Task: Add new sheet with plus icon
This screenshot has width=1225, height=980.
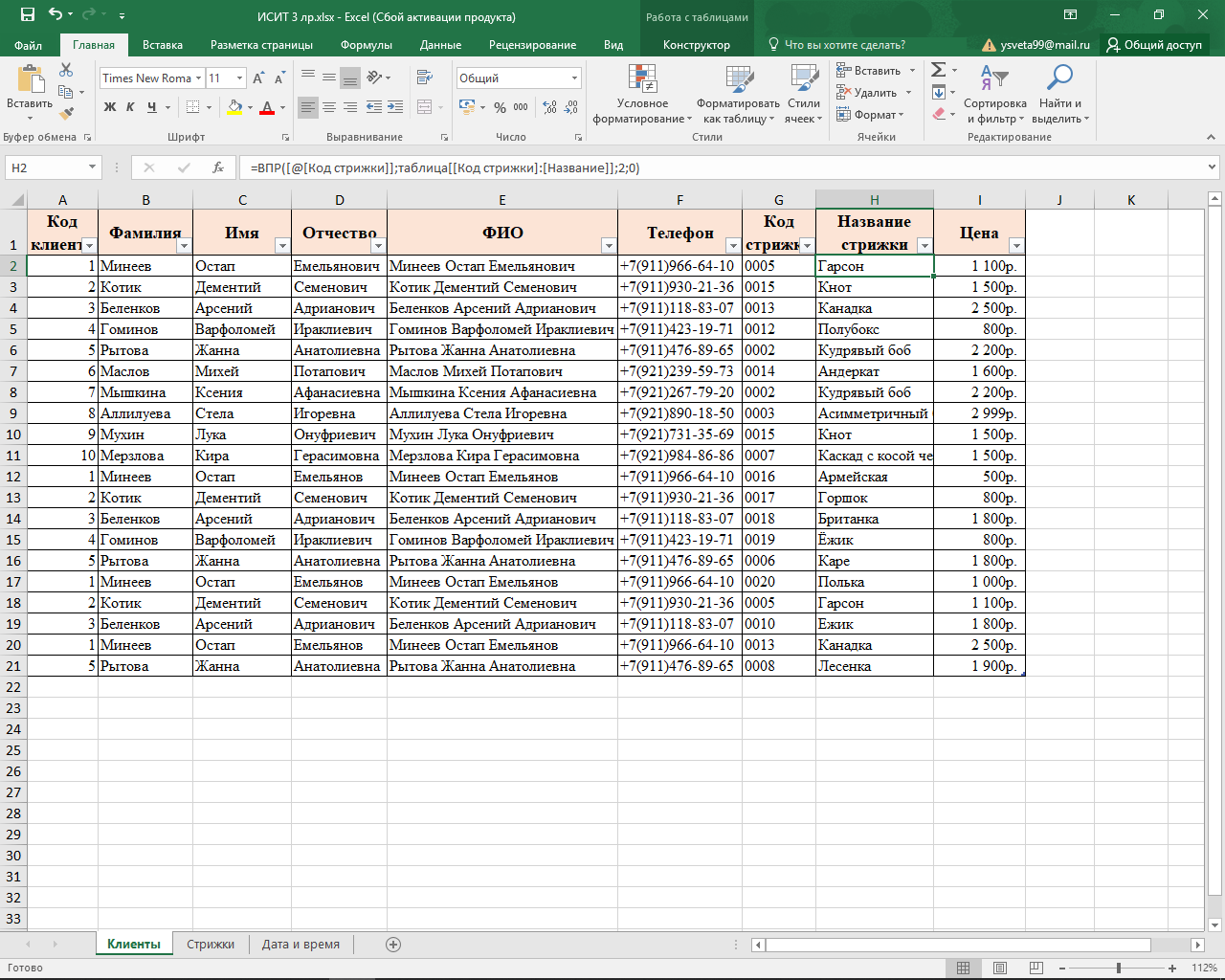Action: 392,945
